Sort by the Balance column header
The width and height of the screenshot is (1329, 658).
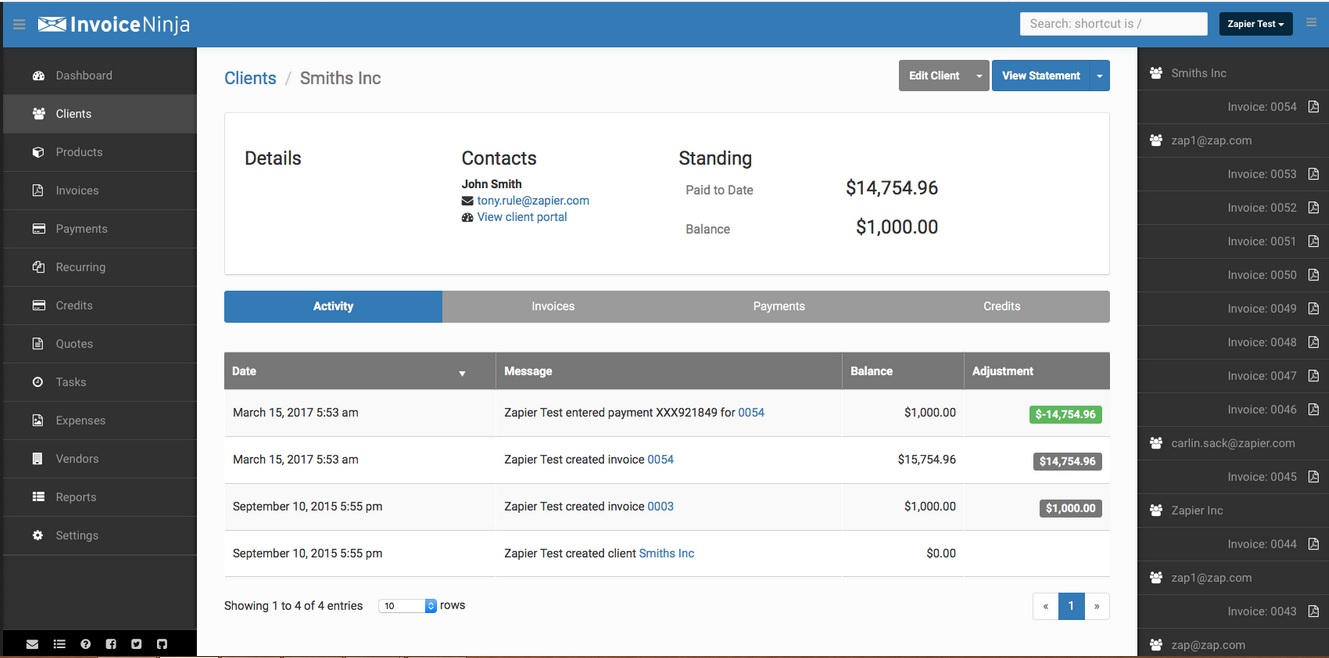(903, 371)
